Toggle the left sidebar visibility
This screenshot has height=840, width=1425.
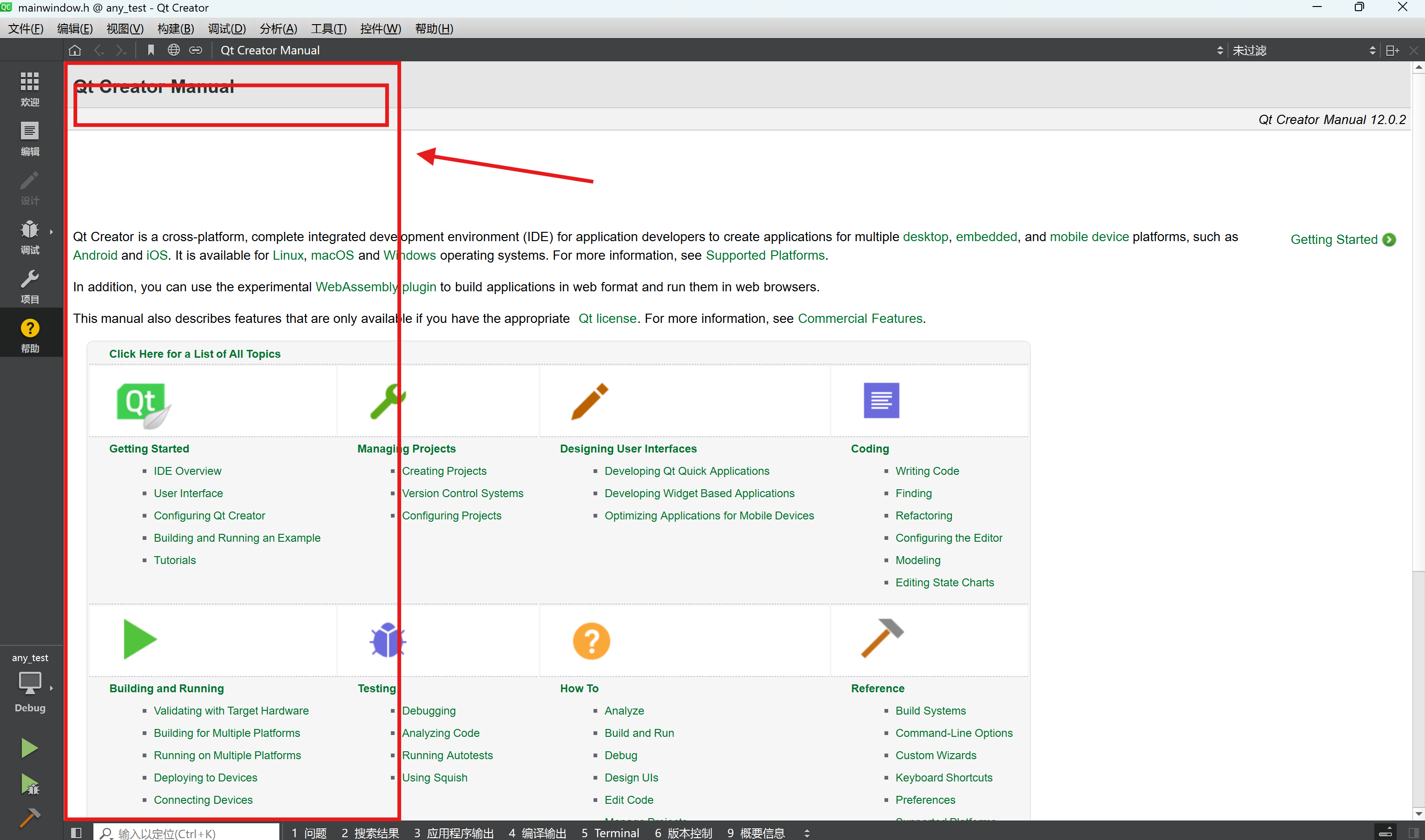coord(76,833)
